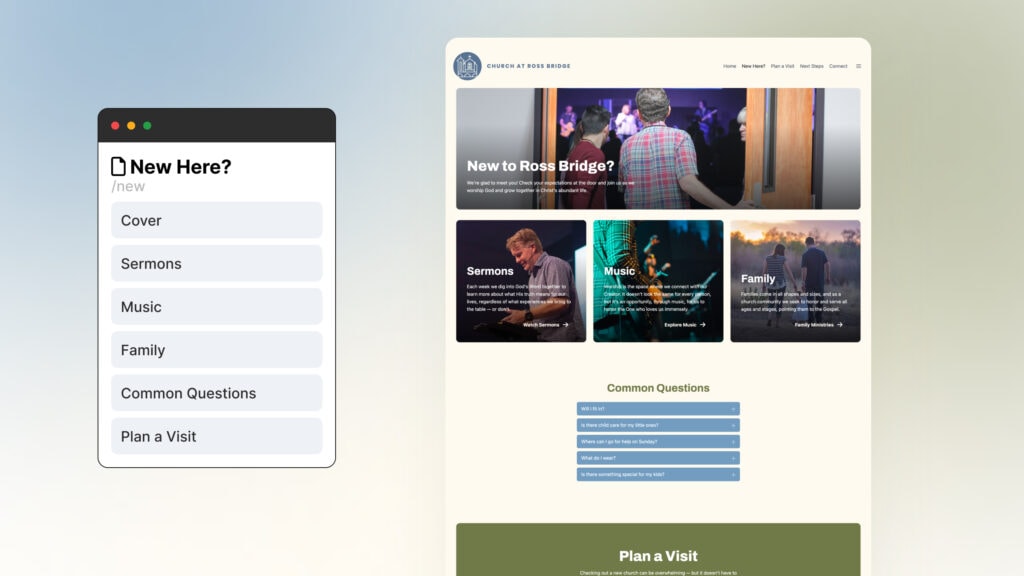Click the arrow next to Family Ministries
The width and height of the screenshot is (1024, 576).
[839, 325]
